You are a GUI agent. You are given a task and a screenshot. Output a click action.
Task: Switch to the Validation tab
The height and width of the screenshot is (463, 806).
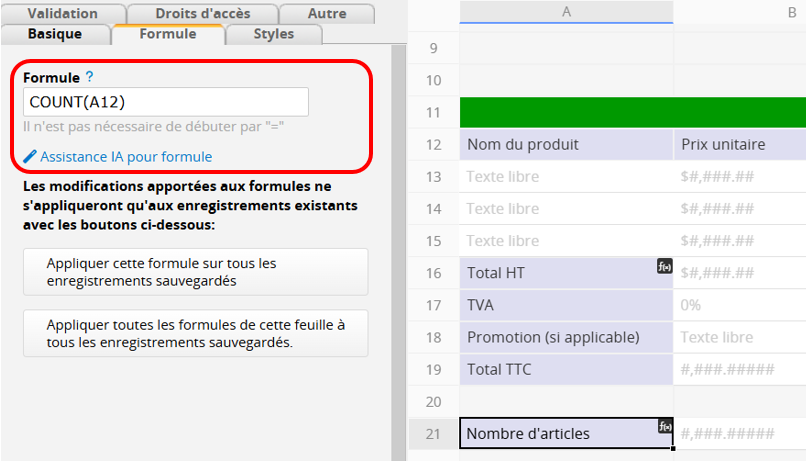(63, 14)
